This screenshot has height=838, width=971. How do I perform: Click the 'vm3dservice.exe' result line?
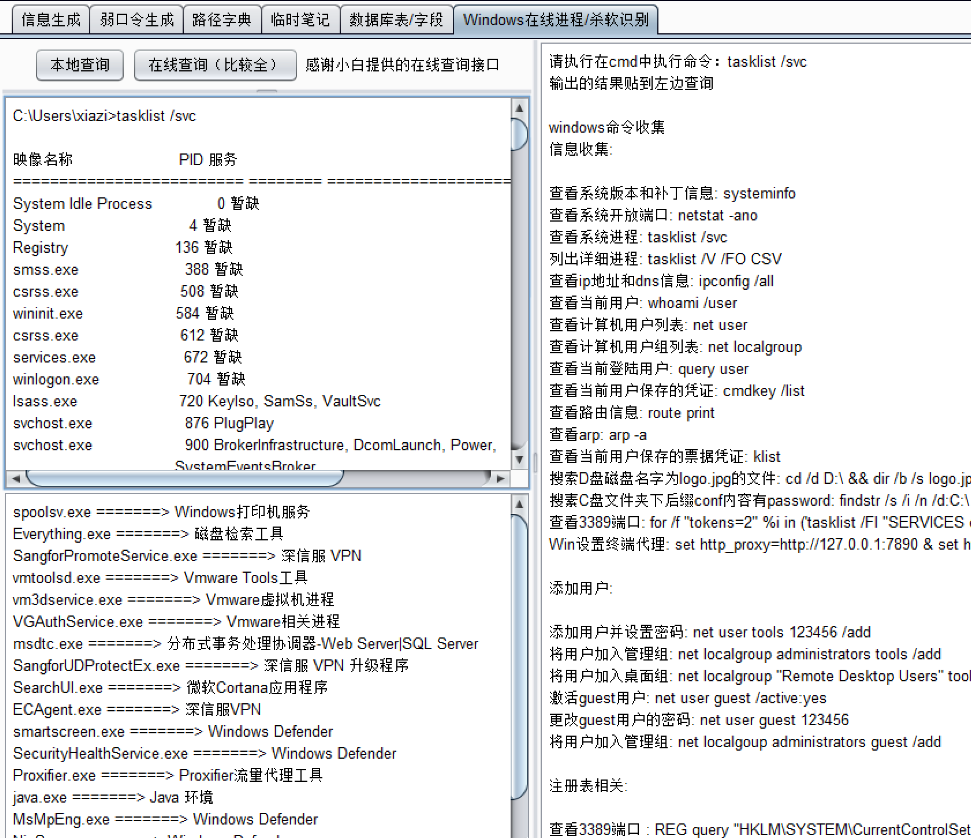(173, 600)
